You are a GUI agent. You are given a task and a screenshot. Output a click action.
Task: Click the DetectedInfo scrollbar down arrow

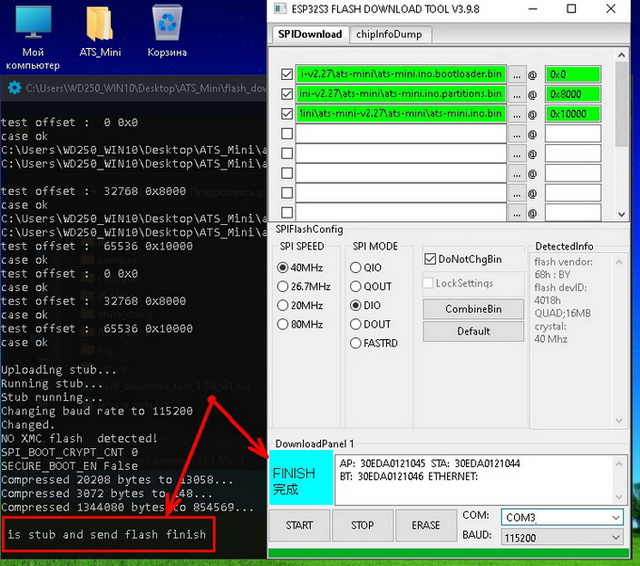tap(619, 420)
